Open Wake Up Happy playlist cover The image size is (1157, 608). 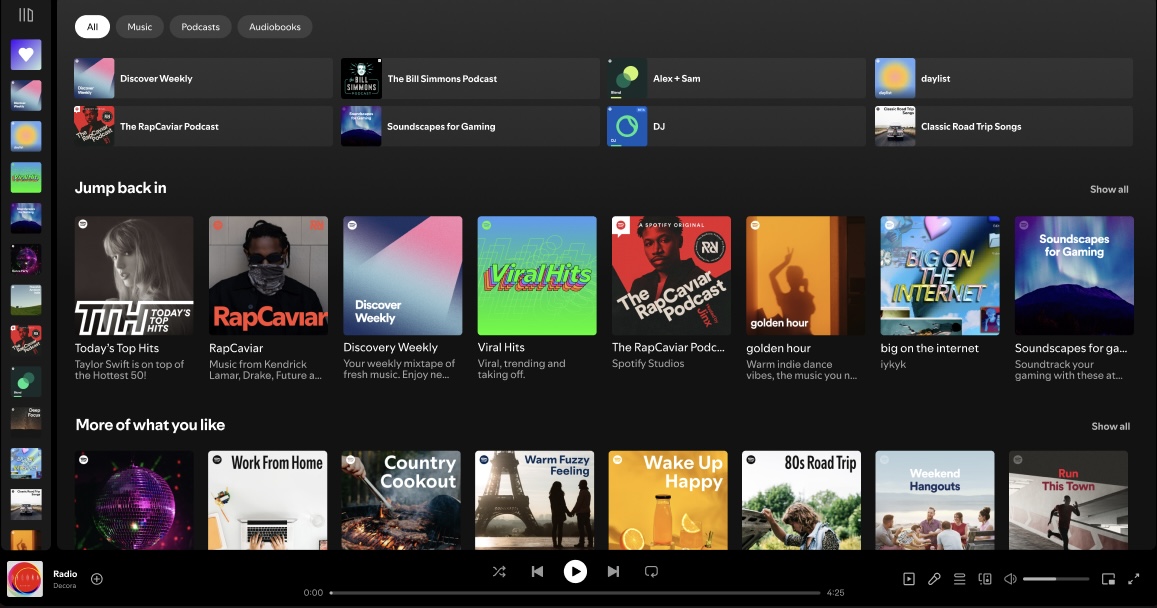click(669, 500)
